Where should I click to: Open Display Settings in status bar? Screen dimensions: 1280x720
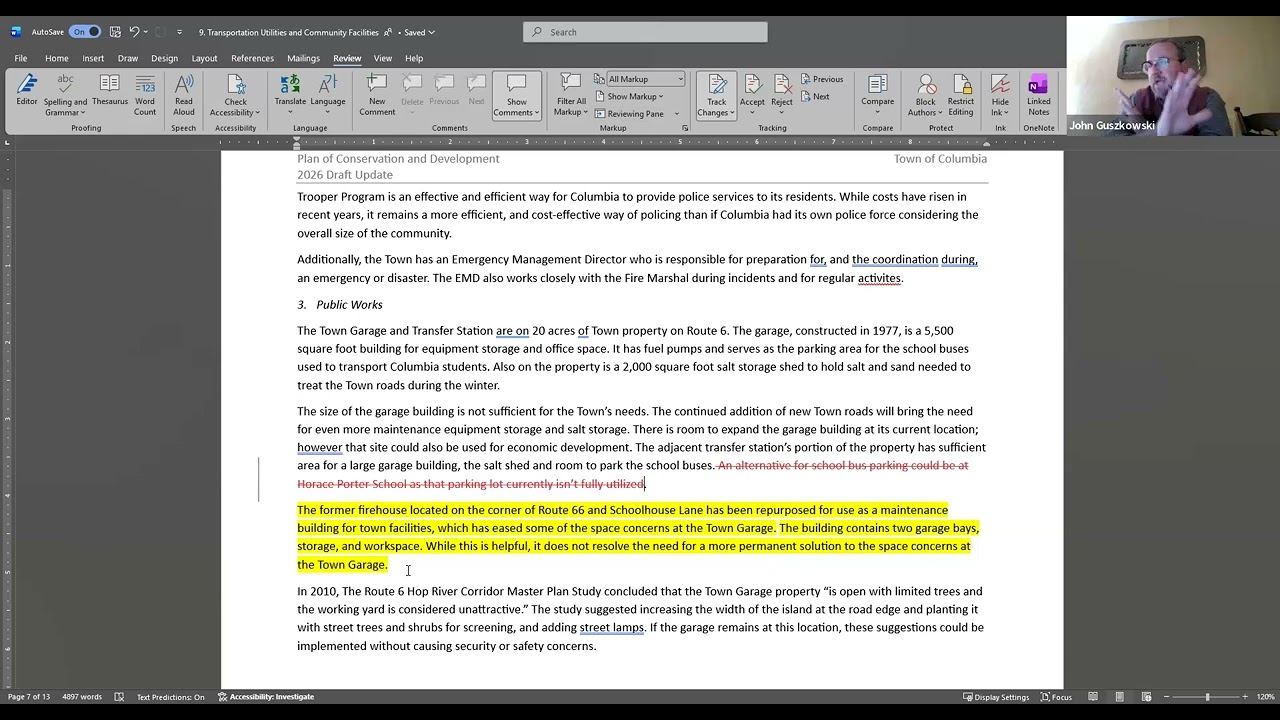pyautogui.click(x=996, y=697)
